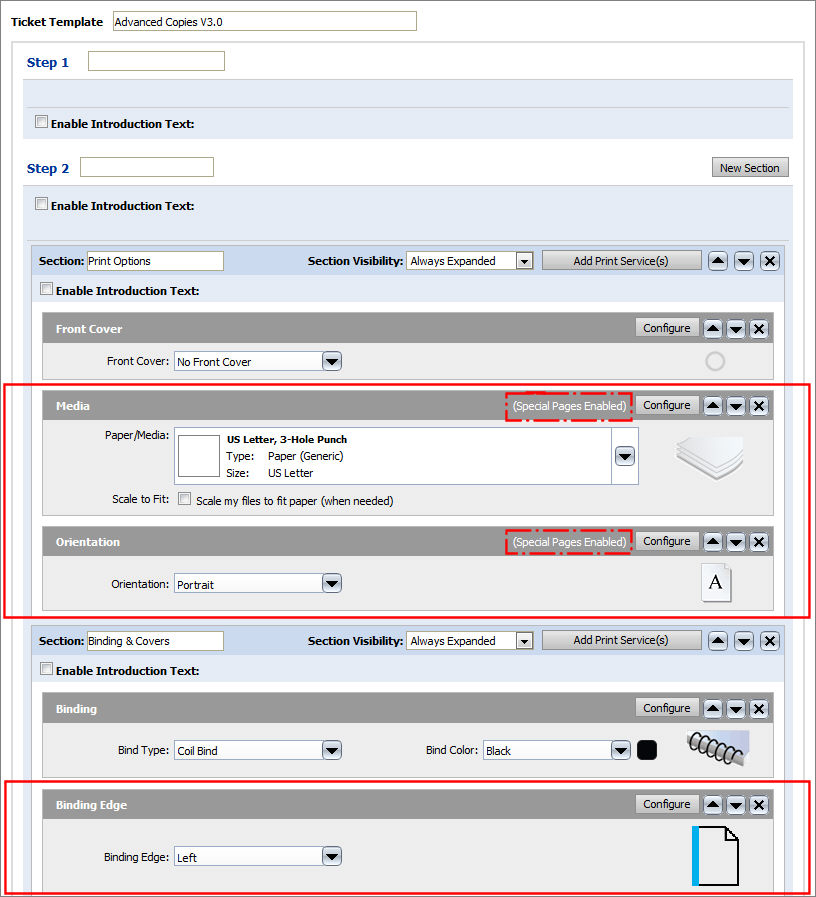Move the Media service down

pos(736,406)
